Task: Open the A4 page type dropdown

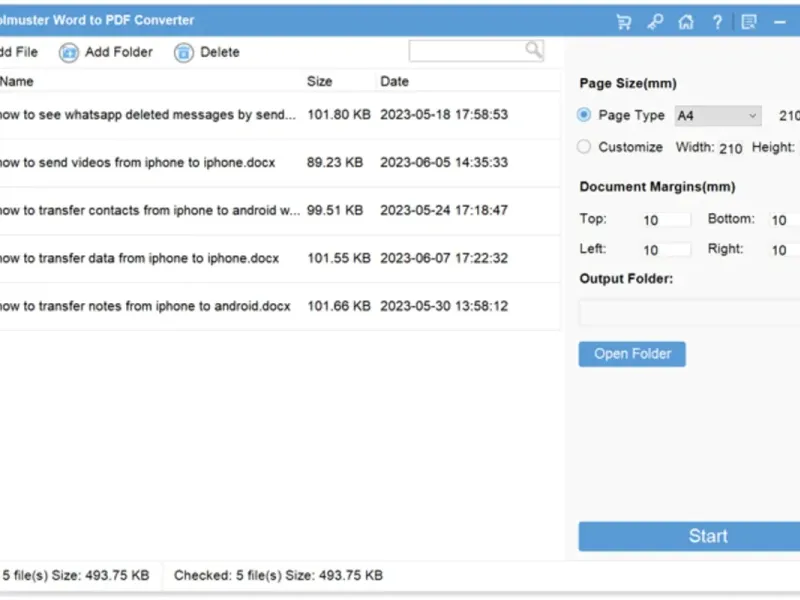Action: click(718, 116)
